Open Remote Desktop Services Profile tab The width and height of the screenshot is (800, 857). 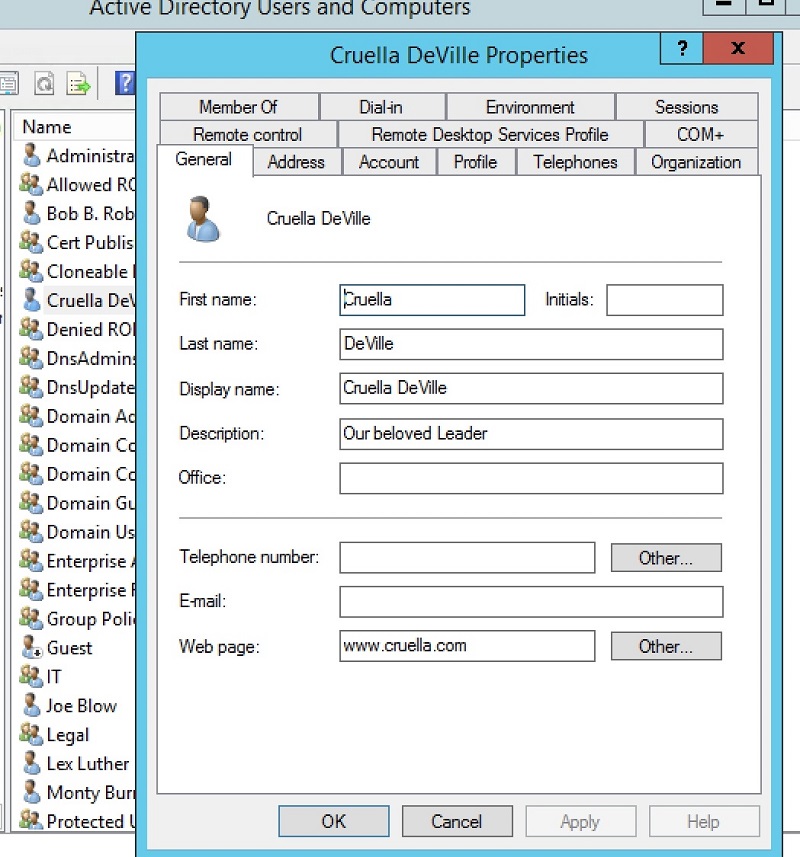pos(490,134)
